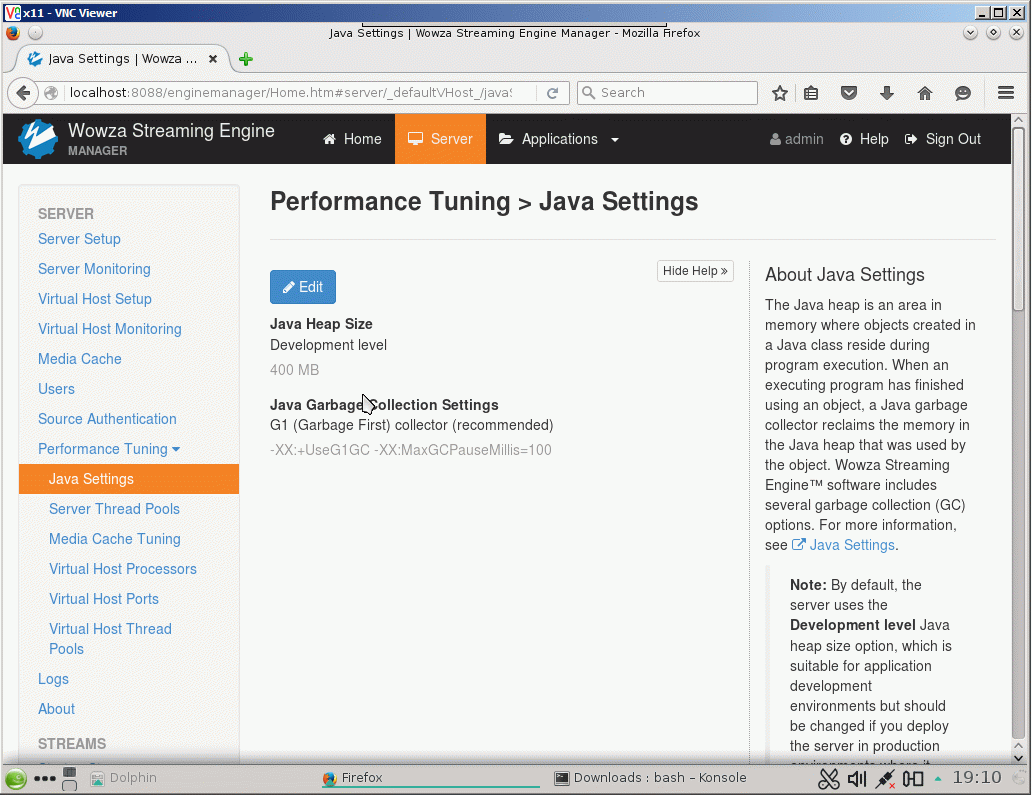The width and height of the screenshot is (1032, 795).
Task: Click the Wowza Streaming Engine logo
Action: [x=40, y=139]
